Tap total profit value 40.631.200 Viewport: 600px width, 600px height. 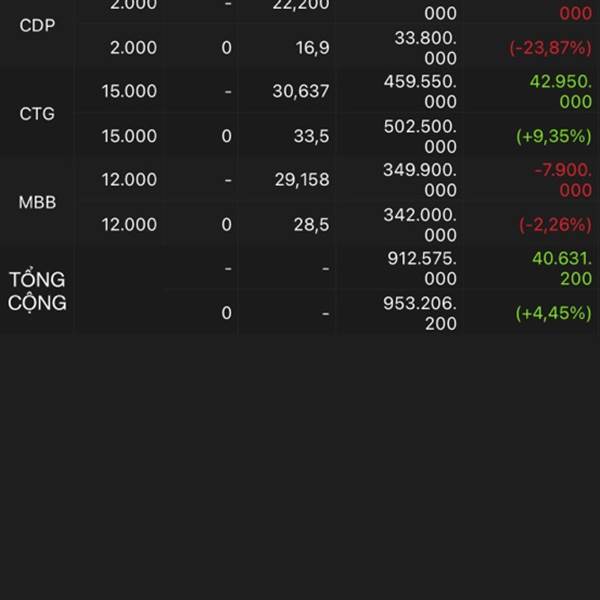pos(562,269)
